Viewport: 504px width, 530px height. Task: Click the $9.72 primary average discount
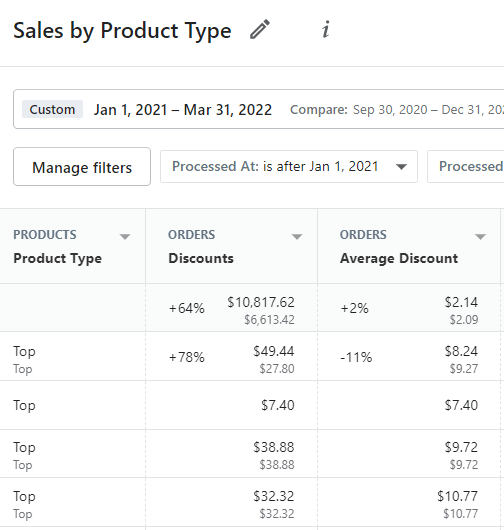[461, 447]
